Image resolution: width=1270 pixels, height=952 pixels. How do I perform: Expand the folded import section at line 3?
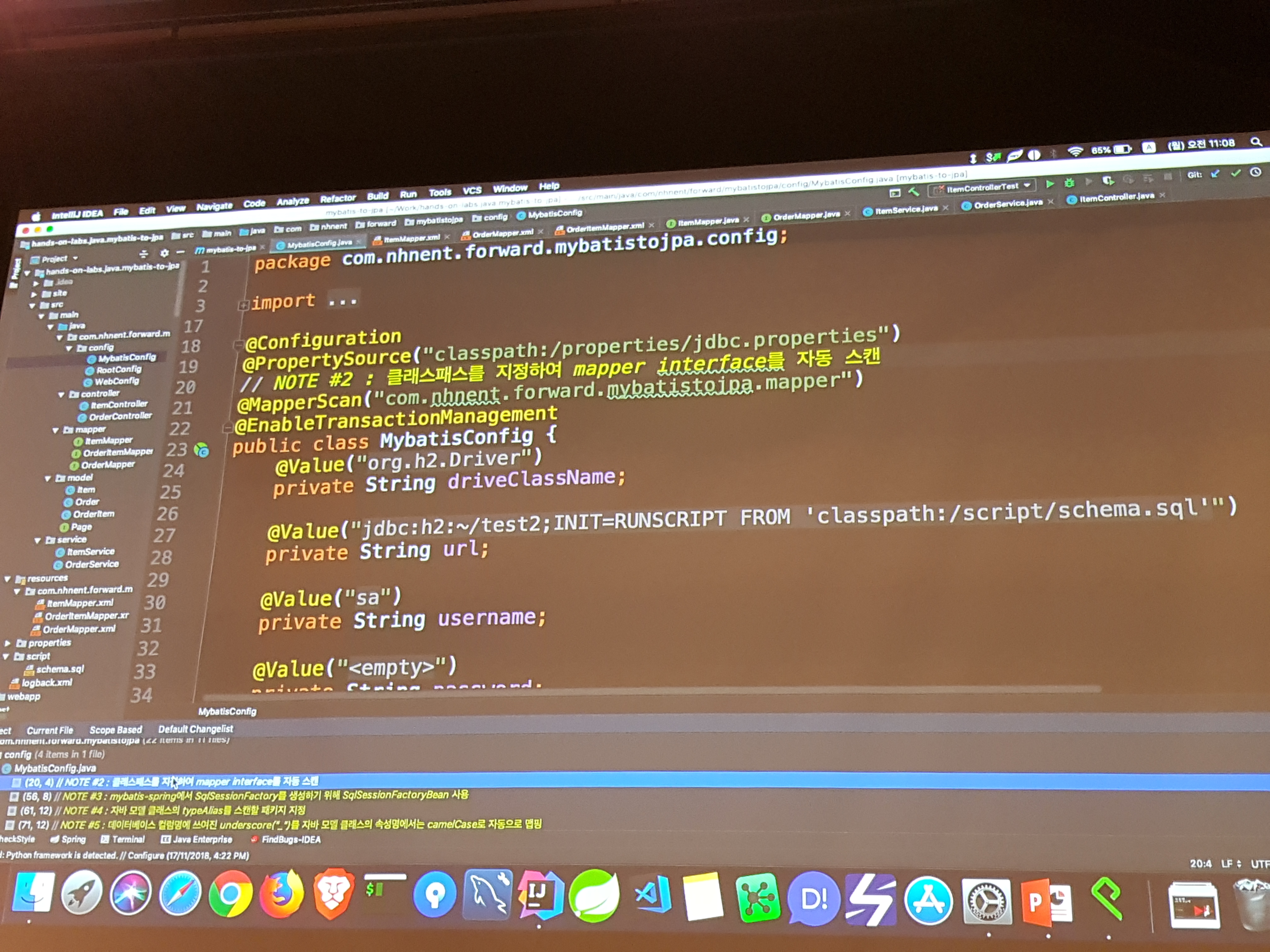[x=243, y=305]
